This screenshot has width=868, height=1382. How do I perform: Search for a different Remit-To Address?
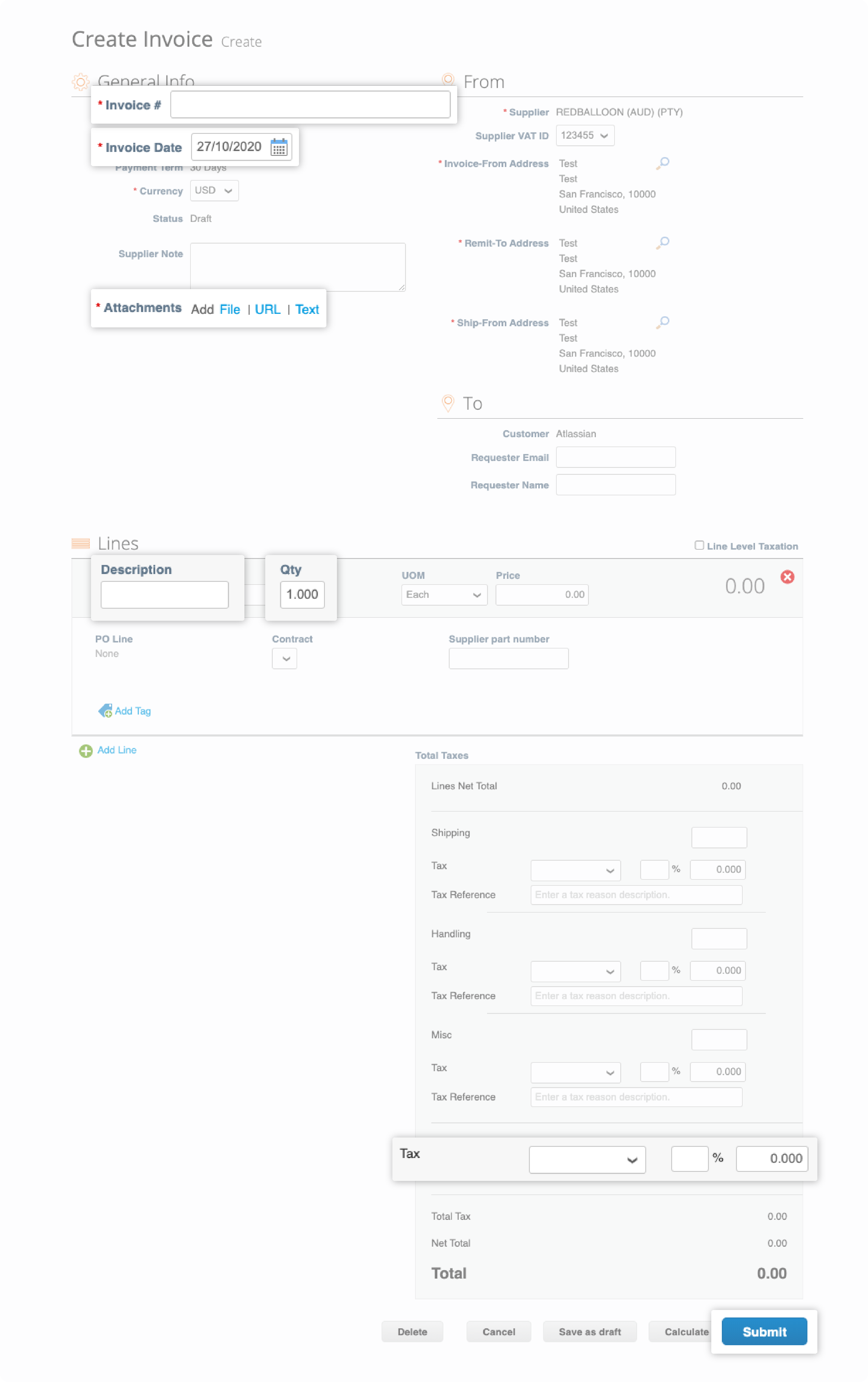coord(663,242)
